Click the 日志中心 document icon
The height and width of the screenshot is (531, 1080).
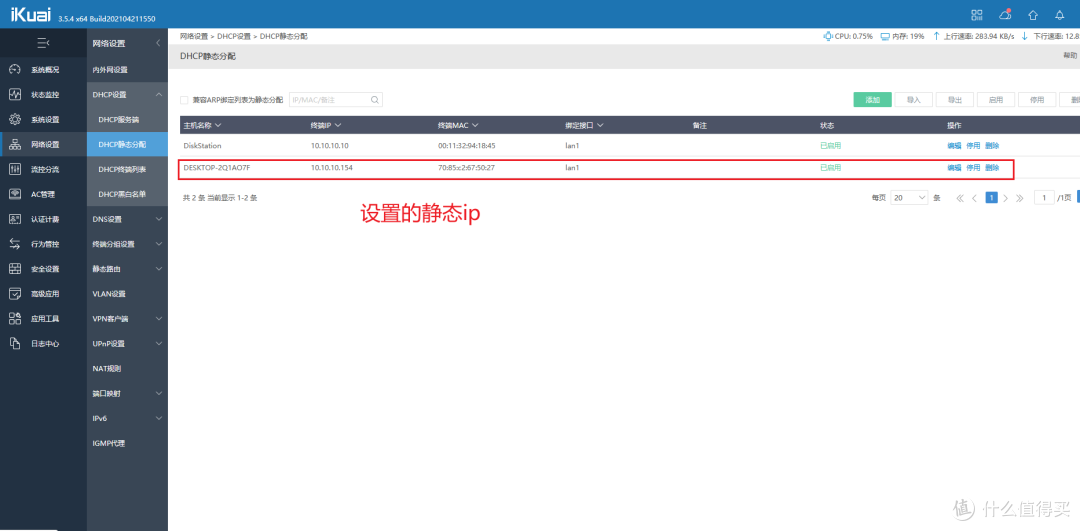tap(15, 343)
